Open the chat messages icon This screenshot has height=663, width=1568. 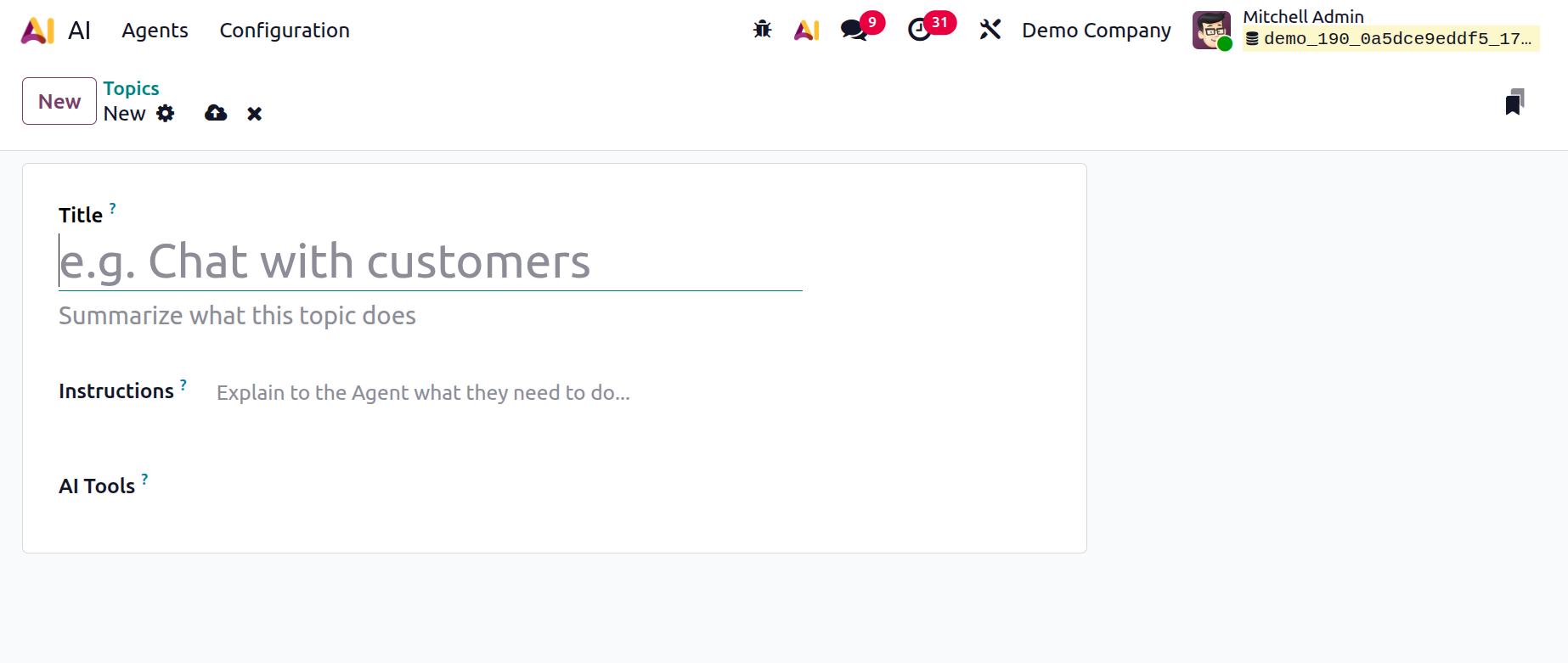[x=854, y=30]
